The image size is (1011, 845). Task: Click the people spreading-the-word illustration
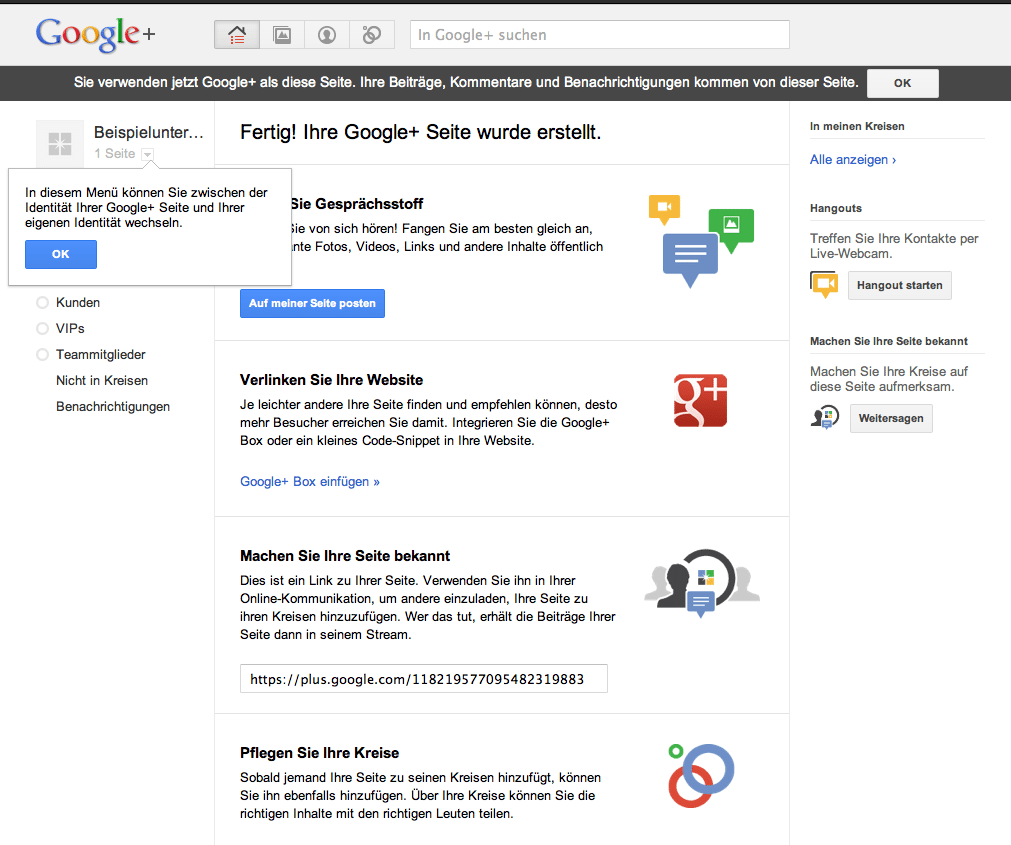(702, 583)
